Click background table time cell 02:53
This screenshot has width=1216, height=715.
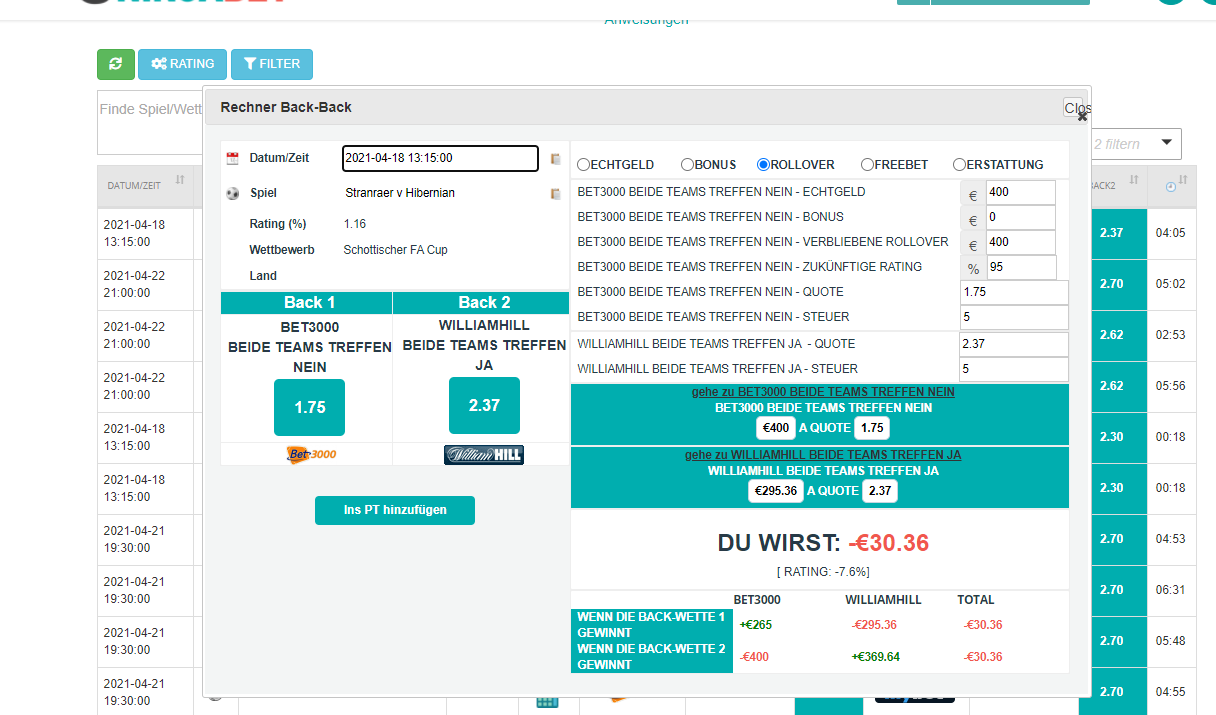pyautogui.click(x=1170, y=335)
